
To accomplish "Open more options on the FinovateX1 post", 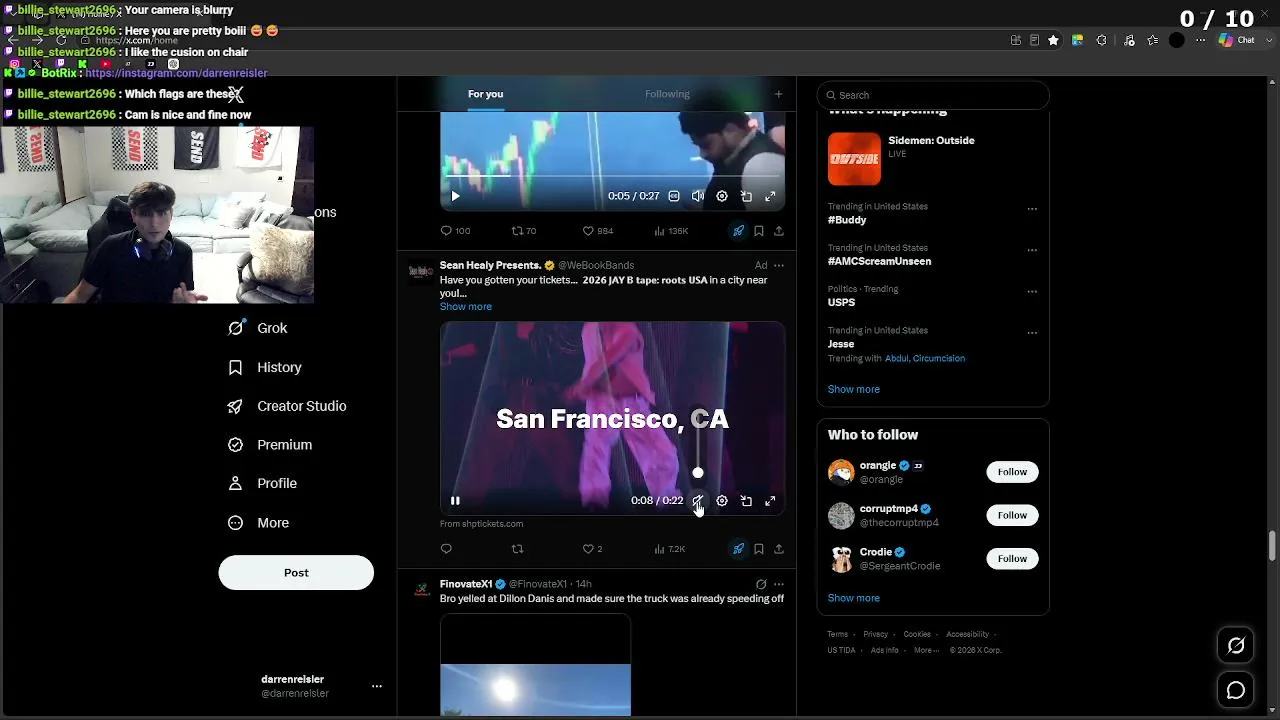I will click(779, 584).
